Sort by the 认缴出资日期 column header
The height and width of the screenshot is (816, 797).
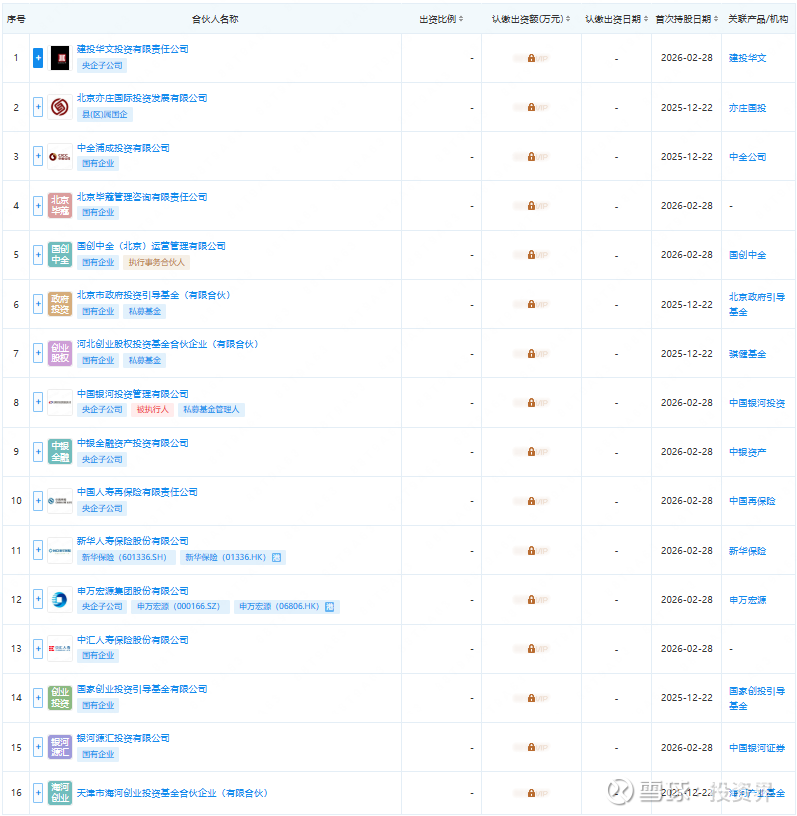(x=616, y=19)
